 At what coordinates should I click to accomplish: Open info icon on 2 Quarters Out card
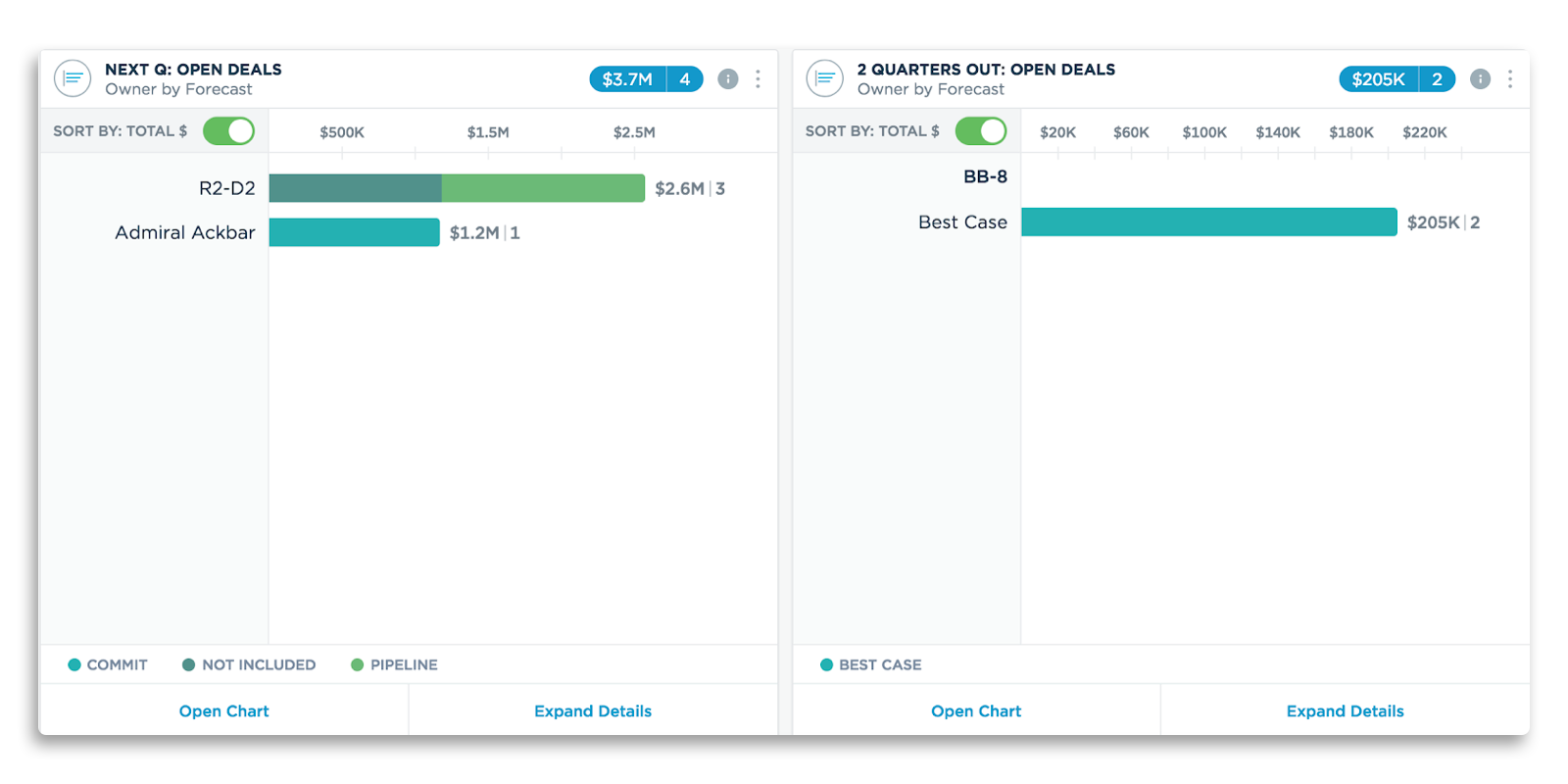pyautogui.click(x=1480, y=79)
